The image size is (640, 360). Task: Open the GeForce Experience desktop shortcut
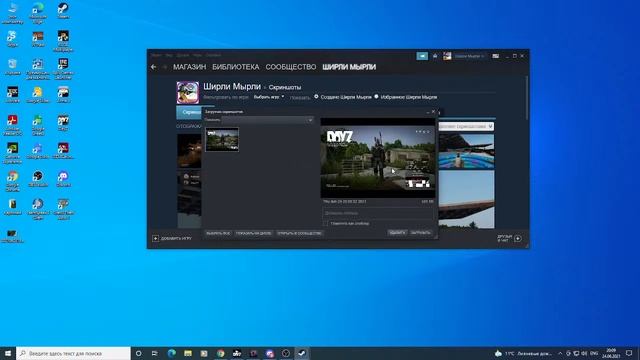[x=13, y=153]
